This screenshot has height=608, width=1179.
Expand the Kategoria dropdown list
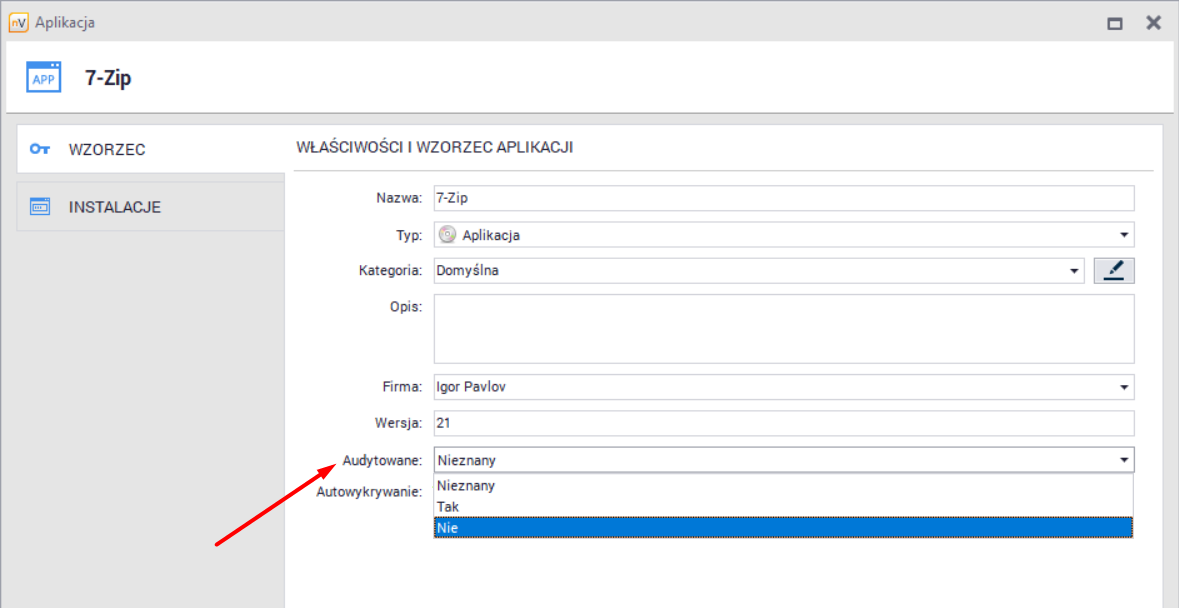click(x=1074, y=271)
